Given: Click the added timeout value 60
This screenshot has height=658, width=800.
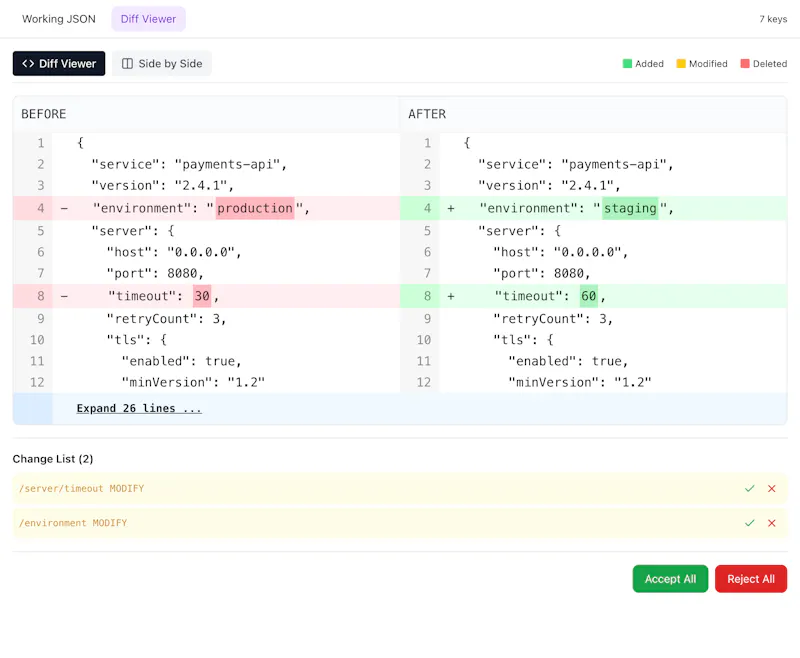Looking at the screenshot, I should pos(588,296).
